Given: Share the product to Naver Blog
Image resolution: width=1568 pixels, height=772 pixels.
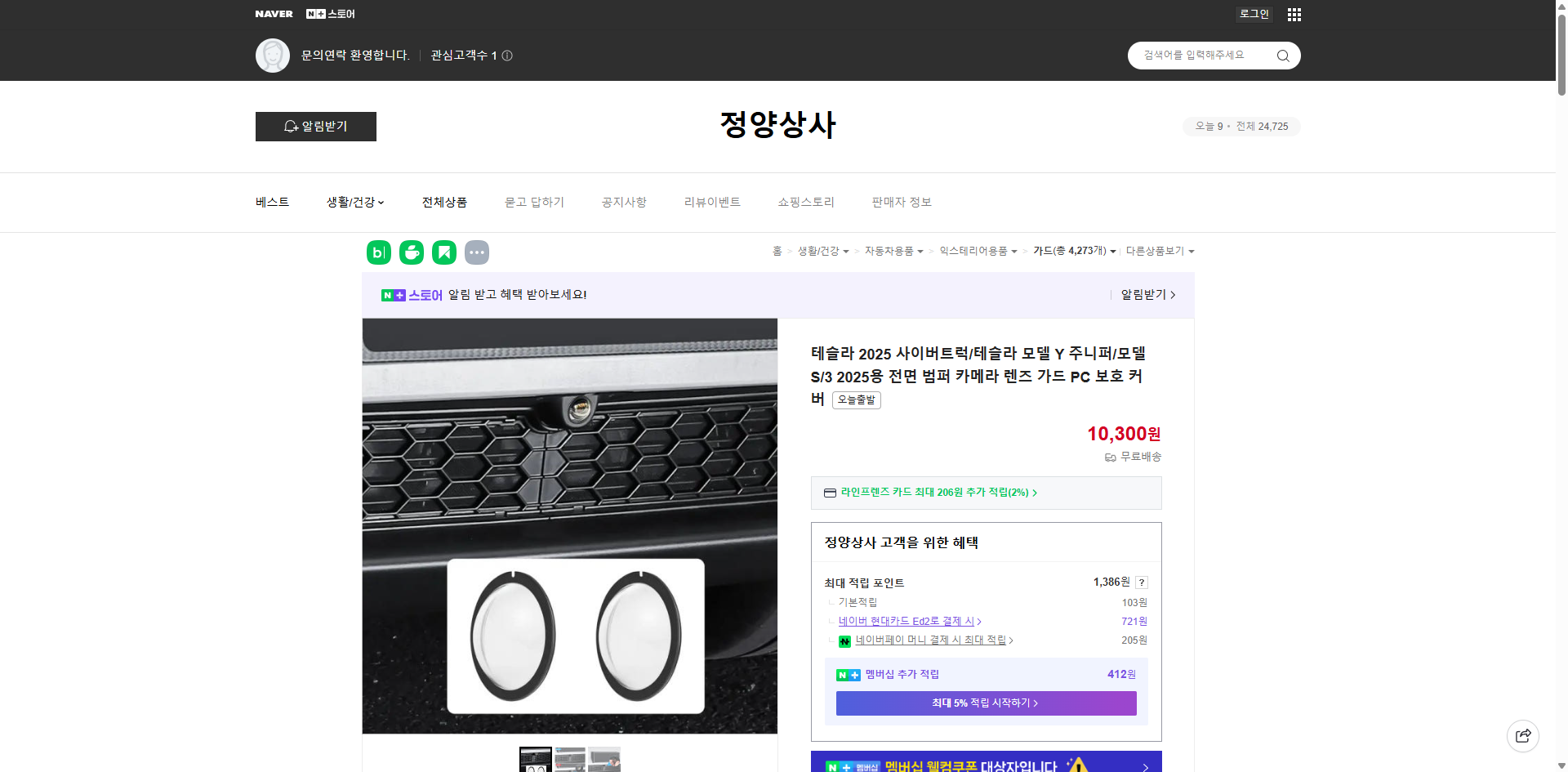Looking at the screenshot, I should tap(378, 252).
